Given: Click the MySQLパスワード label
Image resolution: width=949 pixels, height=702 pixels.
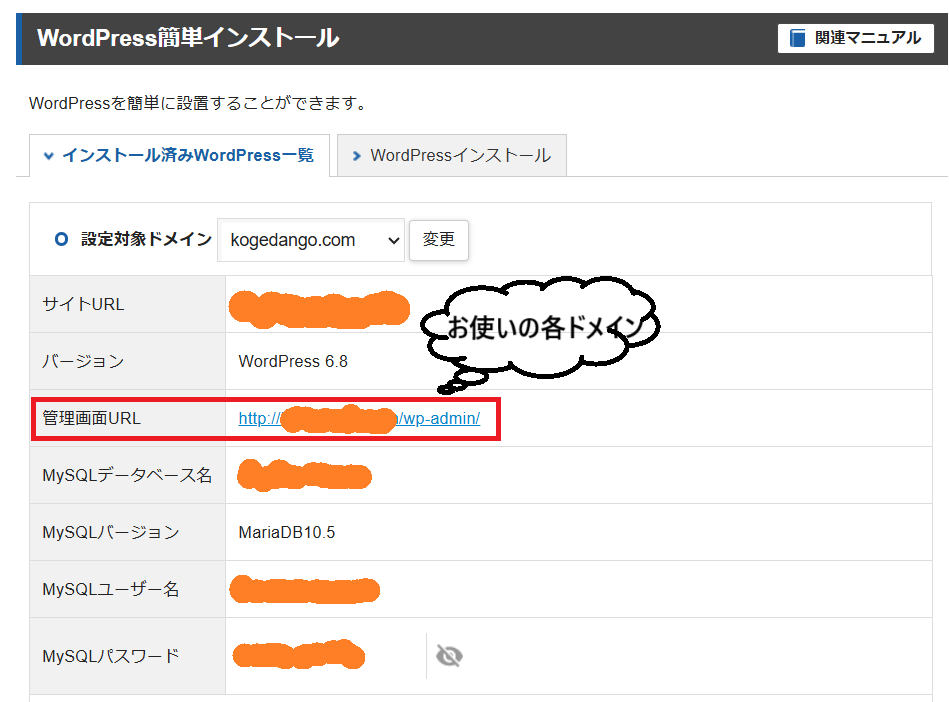Looking at the screenshot, I should [x=111, y=656].
